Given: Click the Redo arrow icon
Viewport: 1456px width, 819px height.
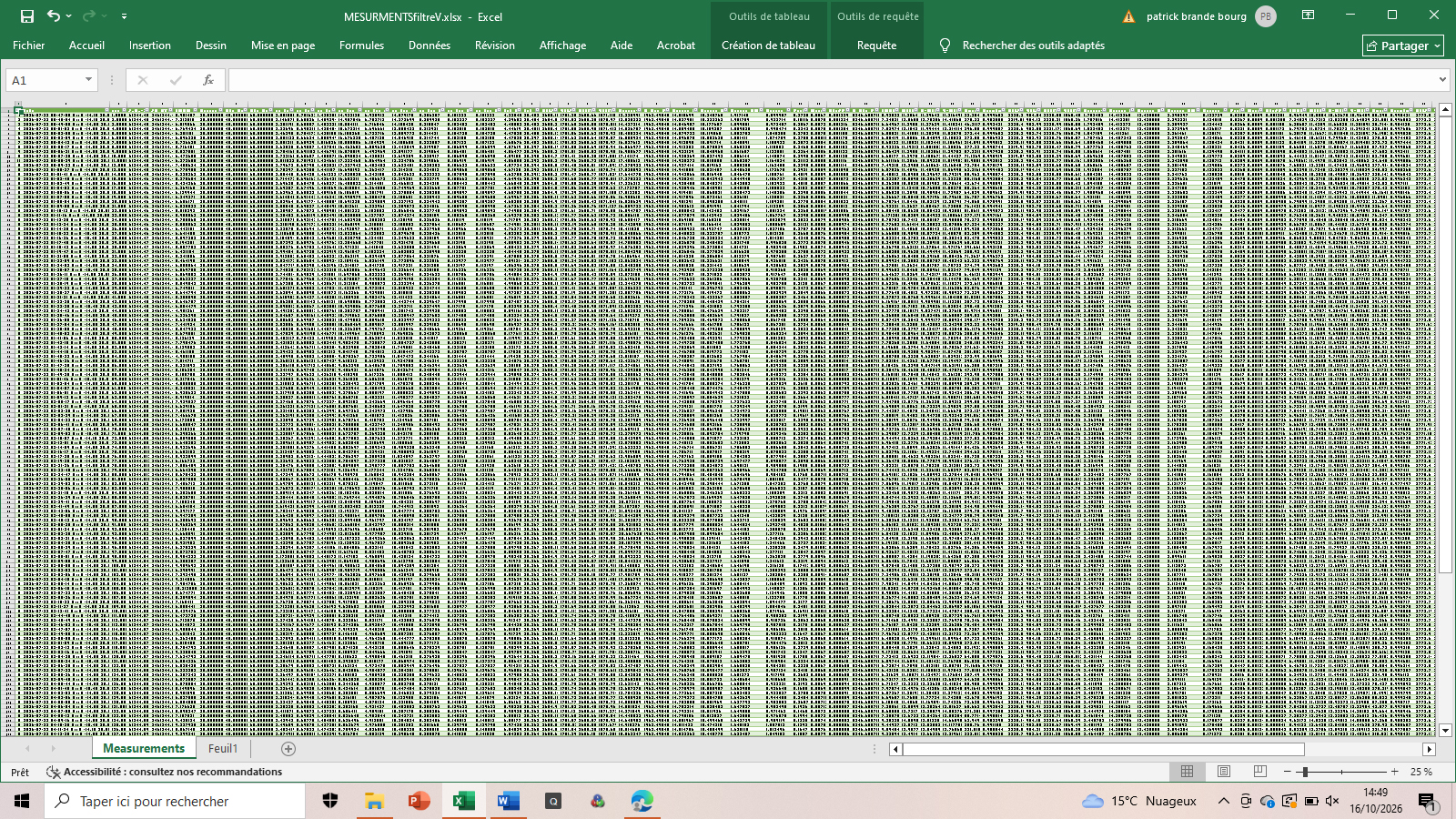Looking at the screenshot, I should pyautogui.click(x=88, y=16).
